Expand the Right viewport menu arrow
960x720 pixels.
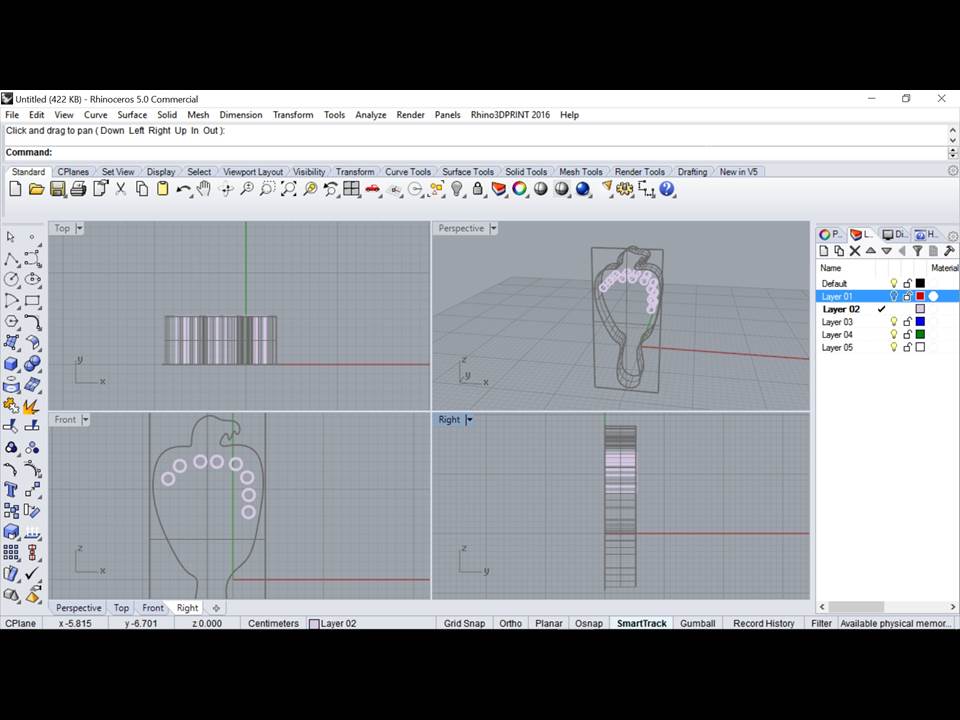pos(469,420)
